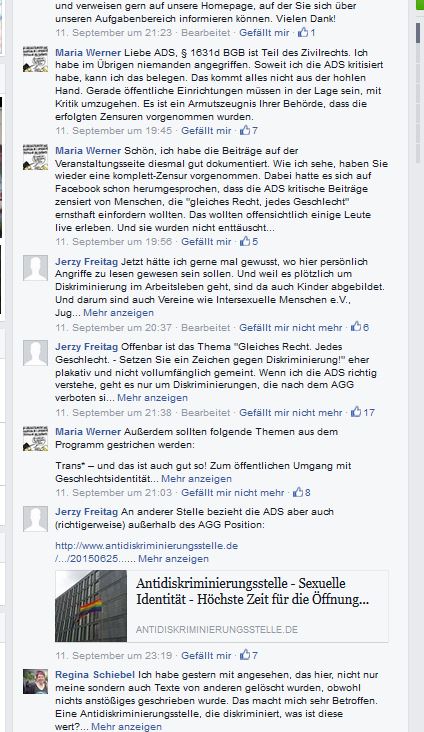Open Antidiskriminierungsstelle link preview thumbnail
This screenshot has height=732, width=424.
tap(91, 606)
